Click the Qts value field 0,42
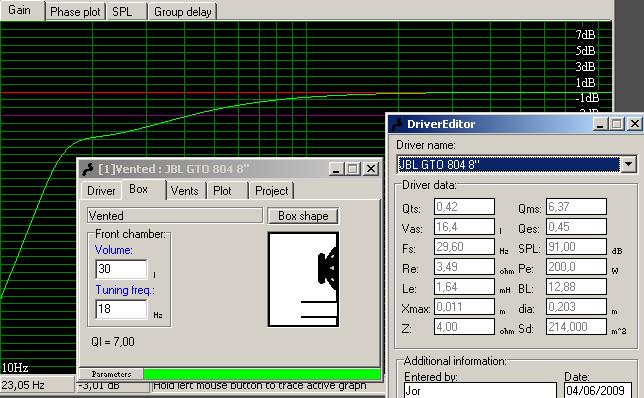Screen dimensions: 644x398 pyautogui.click(x=464, y=207)
